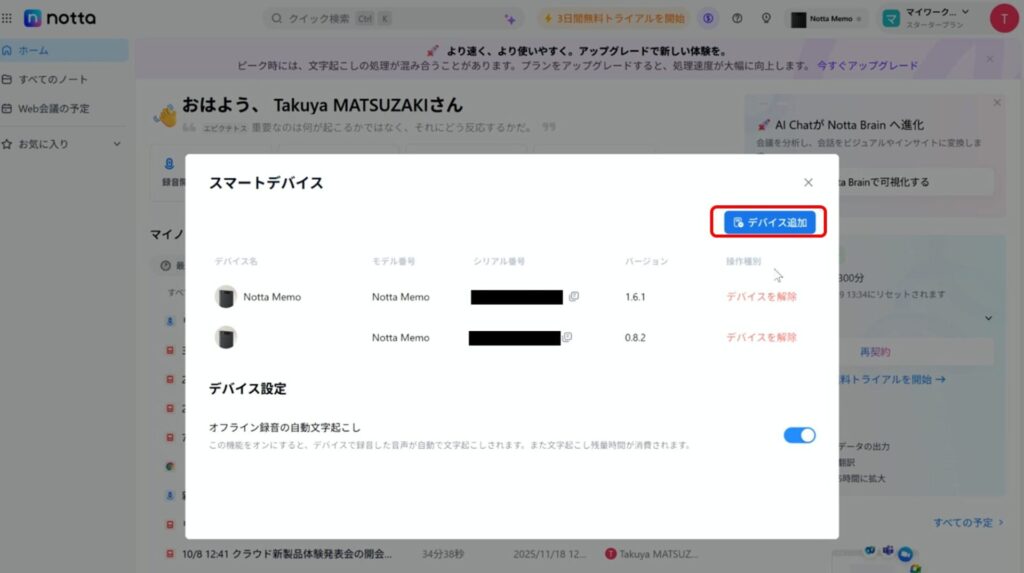
Task: Click the クイック検索 search field
Action: coord(380,18)
